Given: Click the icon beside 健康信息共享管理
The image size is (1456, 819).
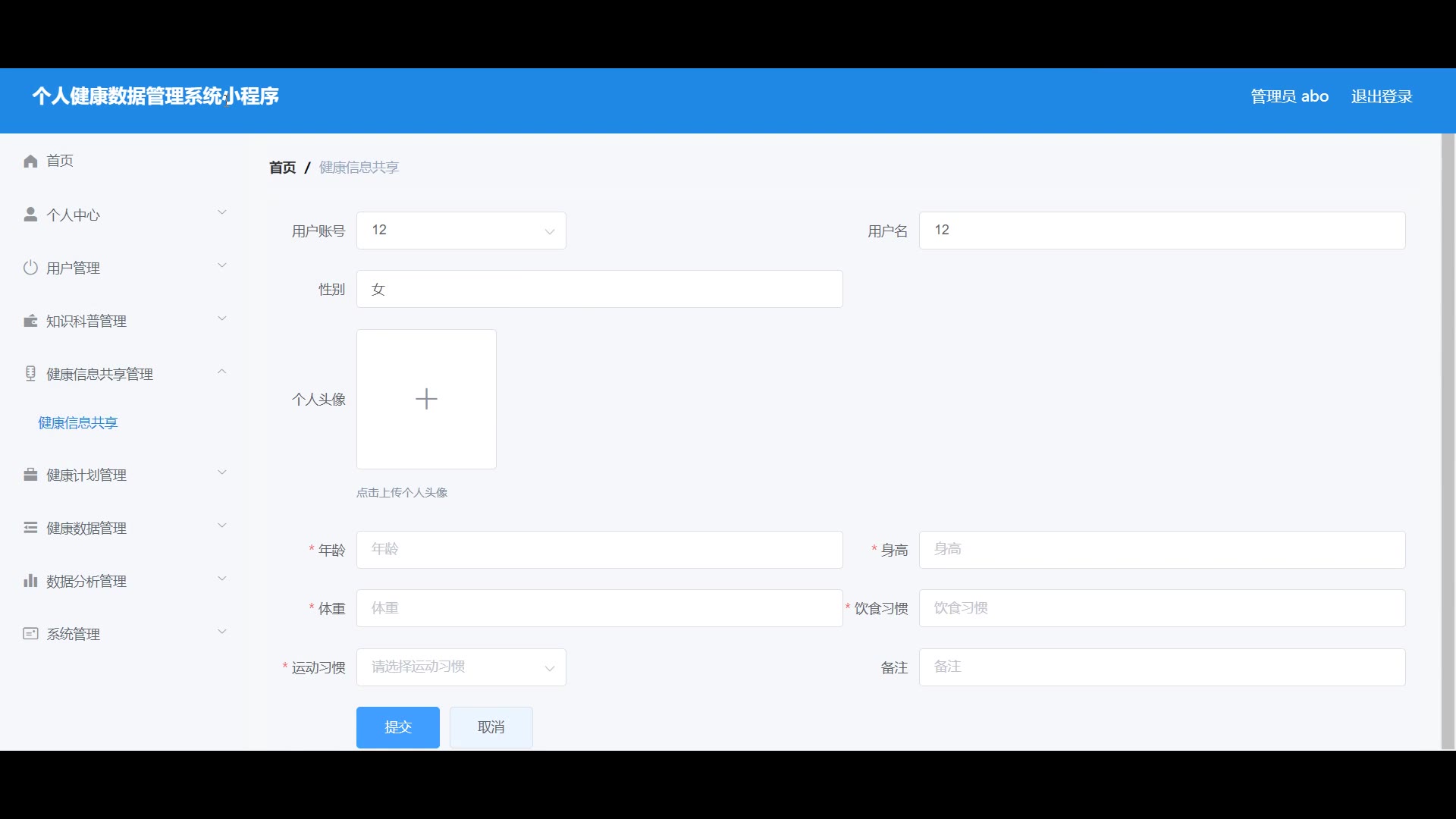Looking at the screenshot, I should pyautogui.click(x=30, y=374).
